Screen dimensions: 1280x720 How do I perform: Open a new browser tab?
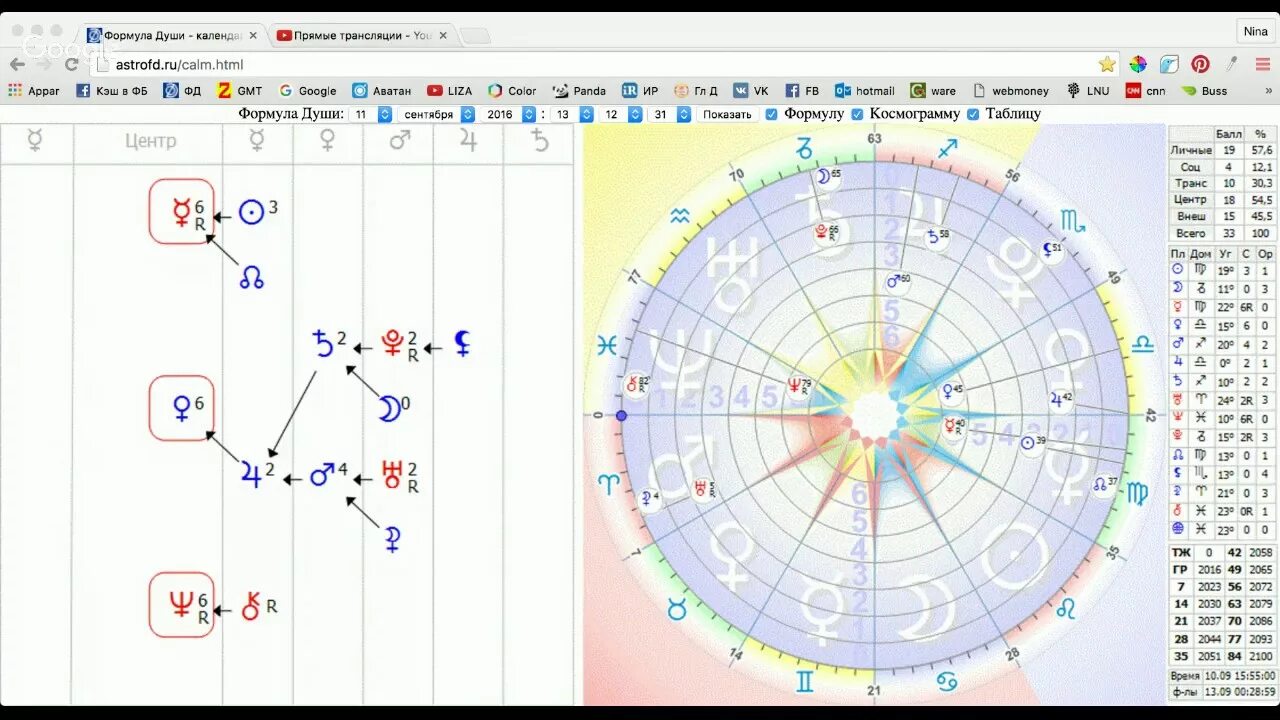point(475,36)
